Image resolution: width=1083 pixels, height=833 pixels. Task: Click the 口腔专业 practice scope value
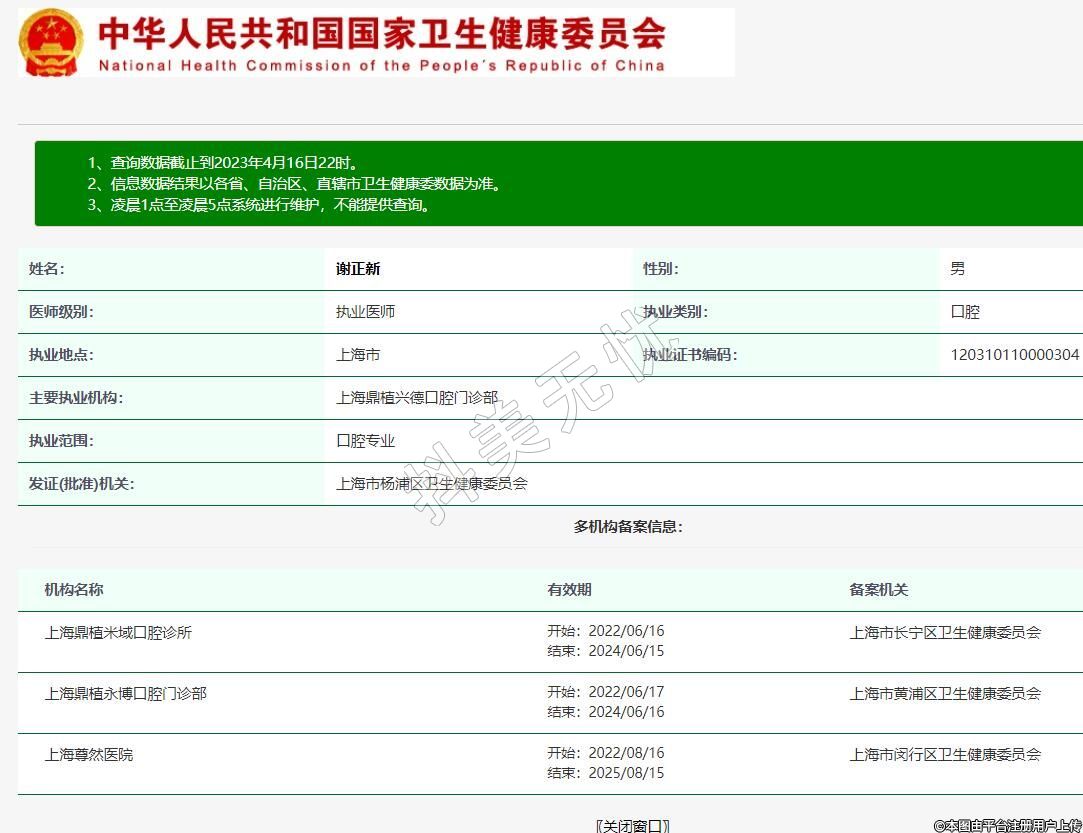(365, 441)
